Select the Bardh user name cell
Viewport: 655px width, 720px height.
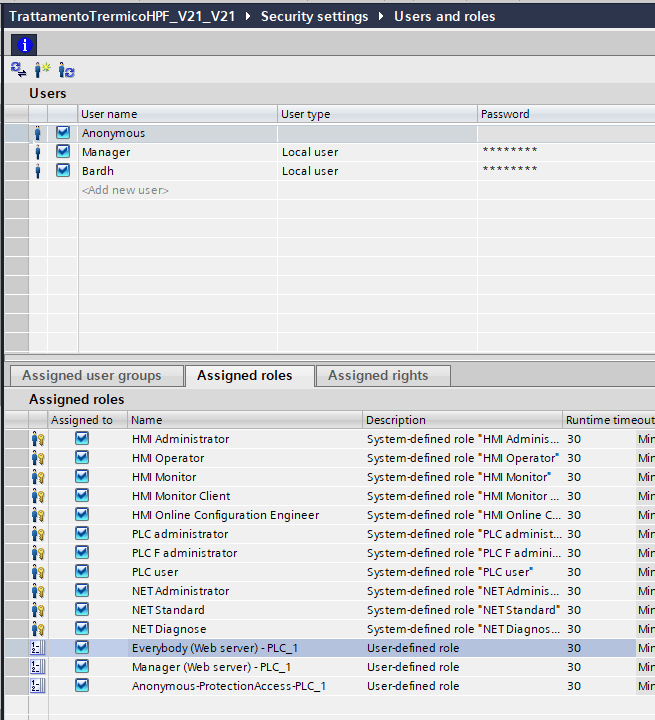click(x=178, y=171)
